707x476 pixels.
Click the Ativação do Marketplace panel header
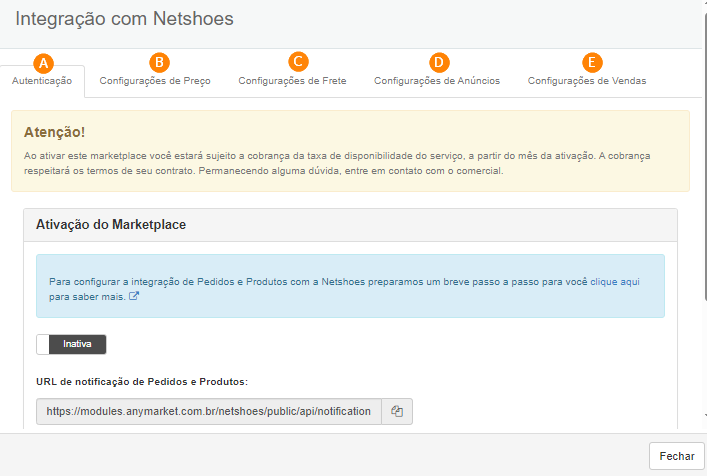tap(350, 224)
